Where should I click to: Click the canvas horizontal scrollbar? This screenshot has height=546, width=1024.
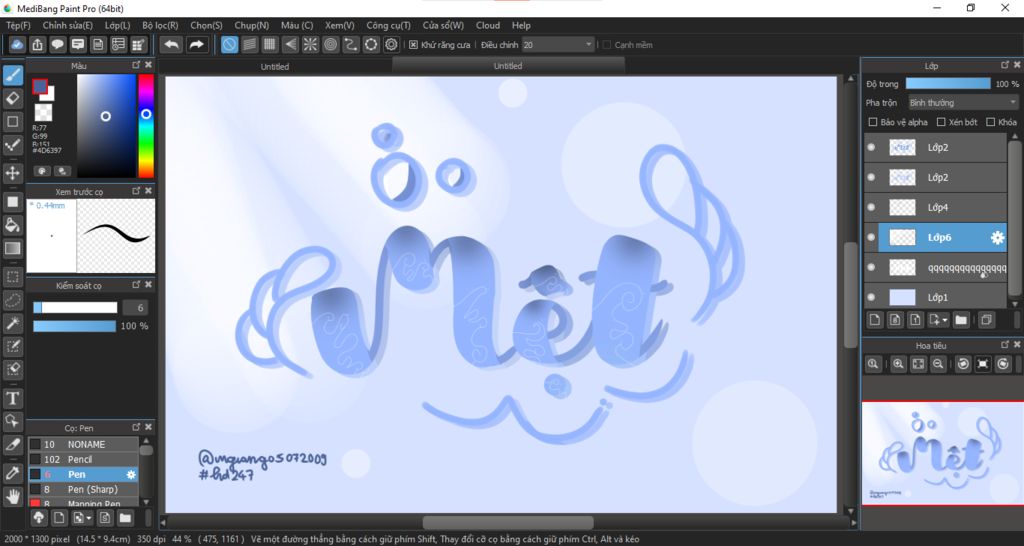(x=507, y=522)
